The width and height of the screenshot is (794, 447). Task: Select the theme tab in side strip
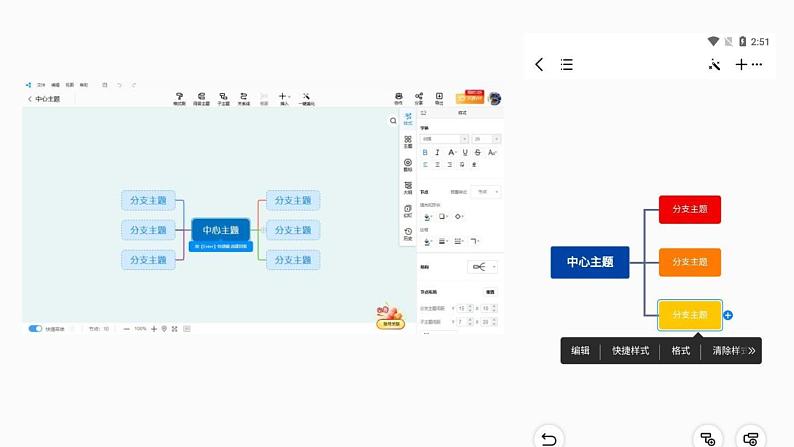click(408, 142)
